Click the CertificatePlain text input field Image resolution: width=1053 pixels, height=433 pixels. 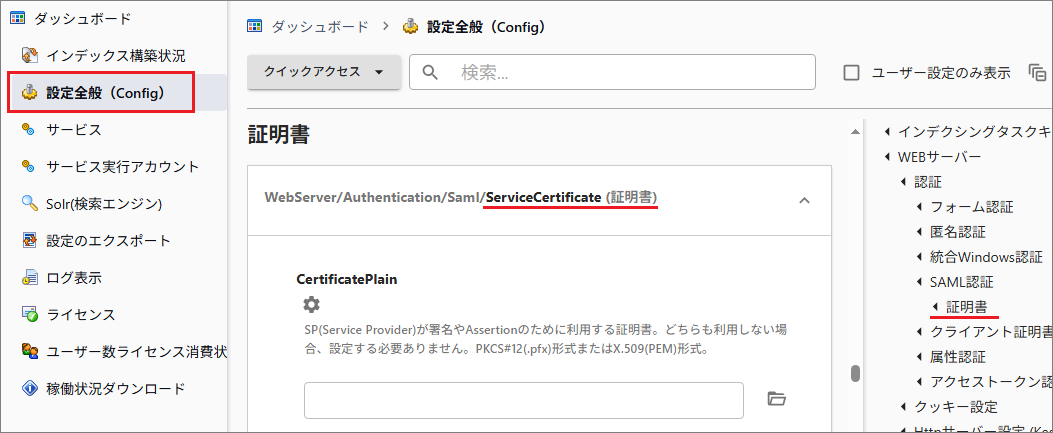(x=524, y=400)
